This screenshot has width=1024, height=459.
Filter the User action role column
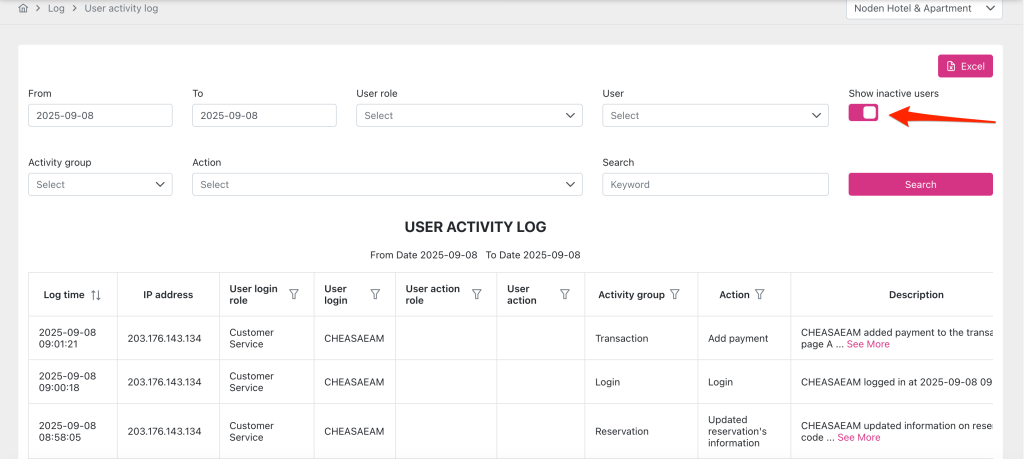coord(476,295)
